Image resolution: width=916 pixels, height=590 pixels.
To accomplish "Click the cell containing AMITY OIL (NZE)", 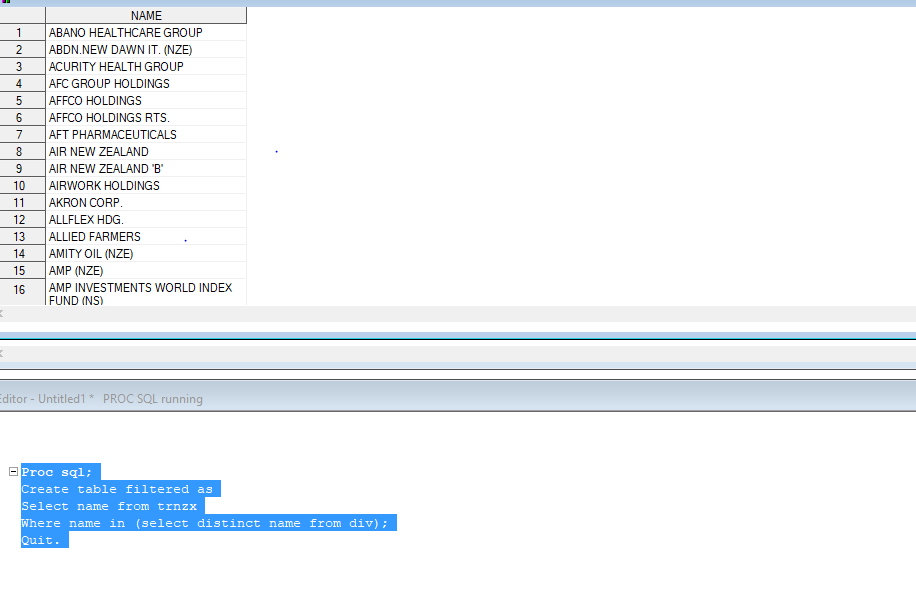I will point(90,253).
